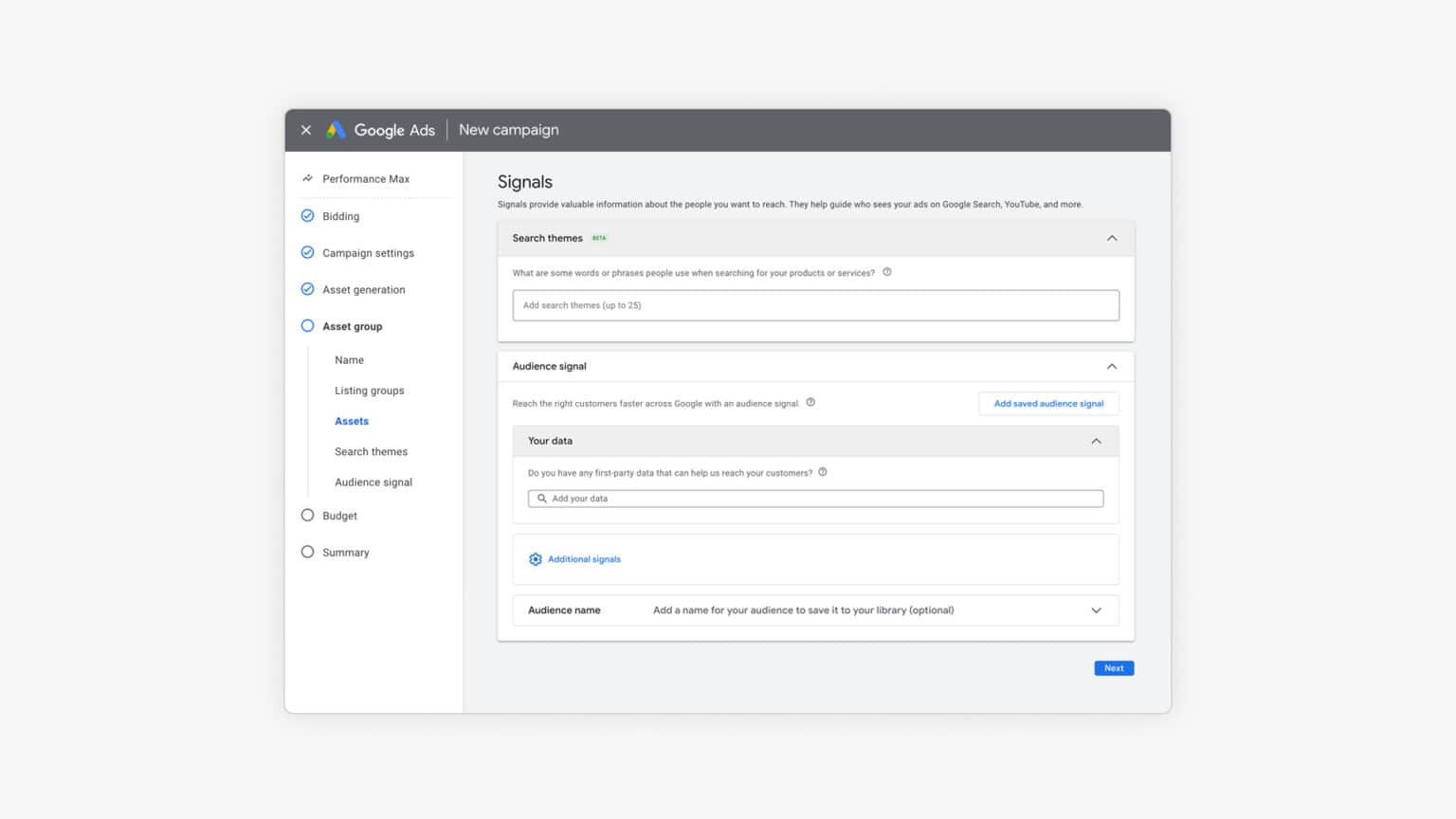This screenshot has height=819, width=1456.
Task: Click the Performance Max campaign type icon
Action: tap(306, 177)
